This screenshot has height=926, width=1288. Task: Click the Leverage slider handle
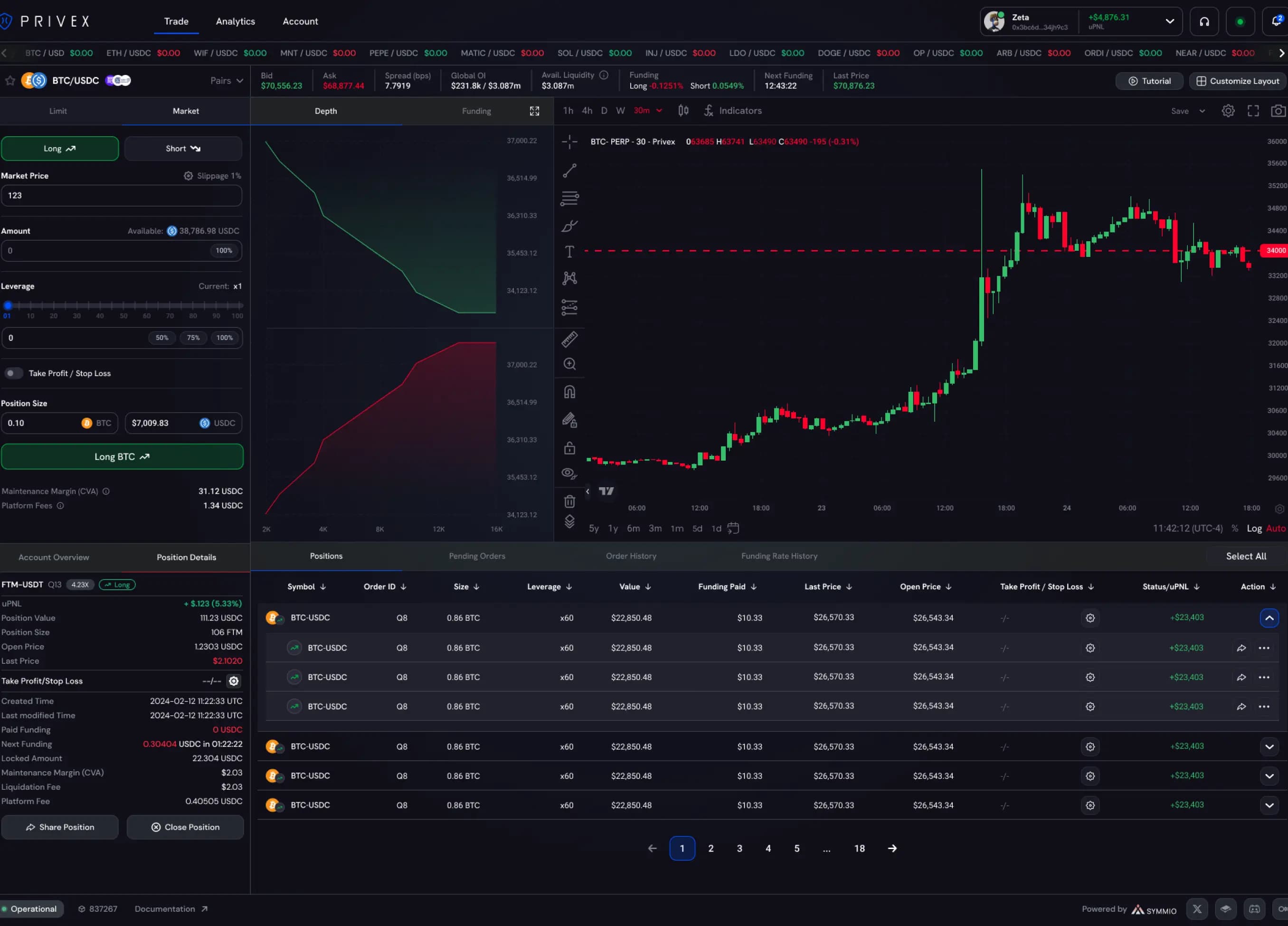point(8,305)
